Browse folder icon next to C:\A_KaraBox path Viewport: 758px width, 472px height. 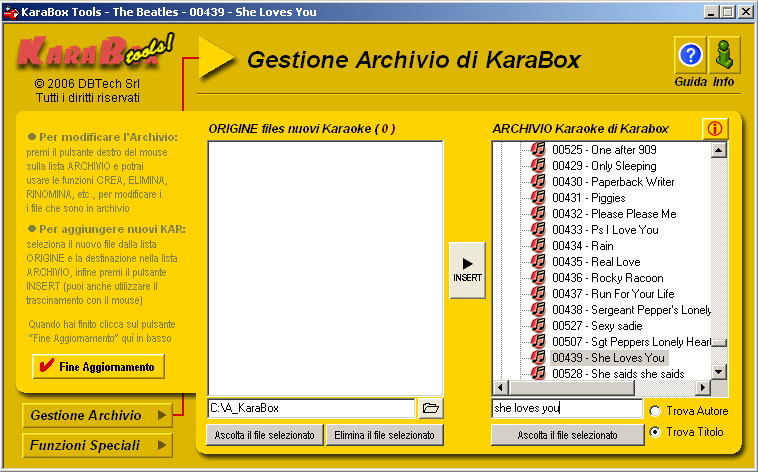click(x=430, y=408)
